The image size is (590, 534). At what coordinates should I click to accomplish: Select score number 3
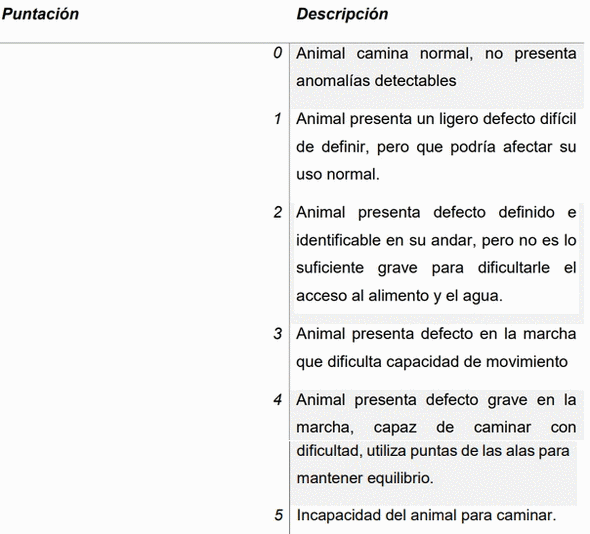278,334
